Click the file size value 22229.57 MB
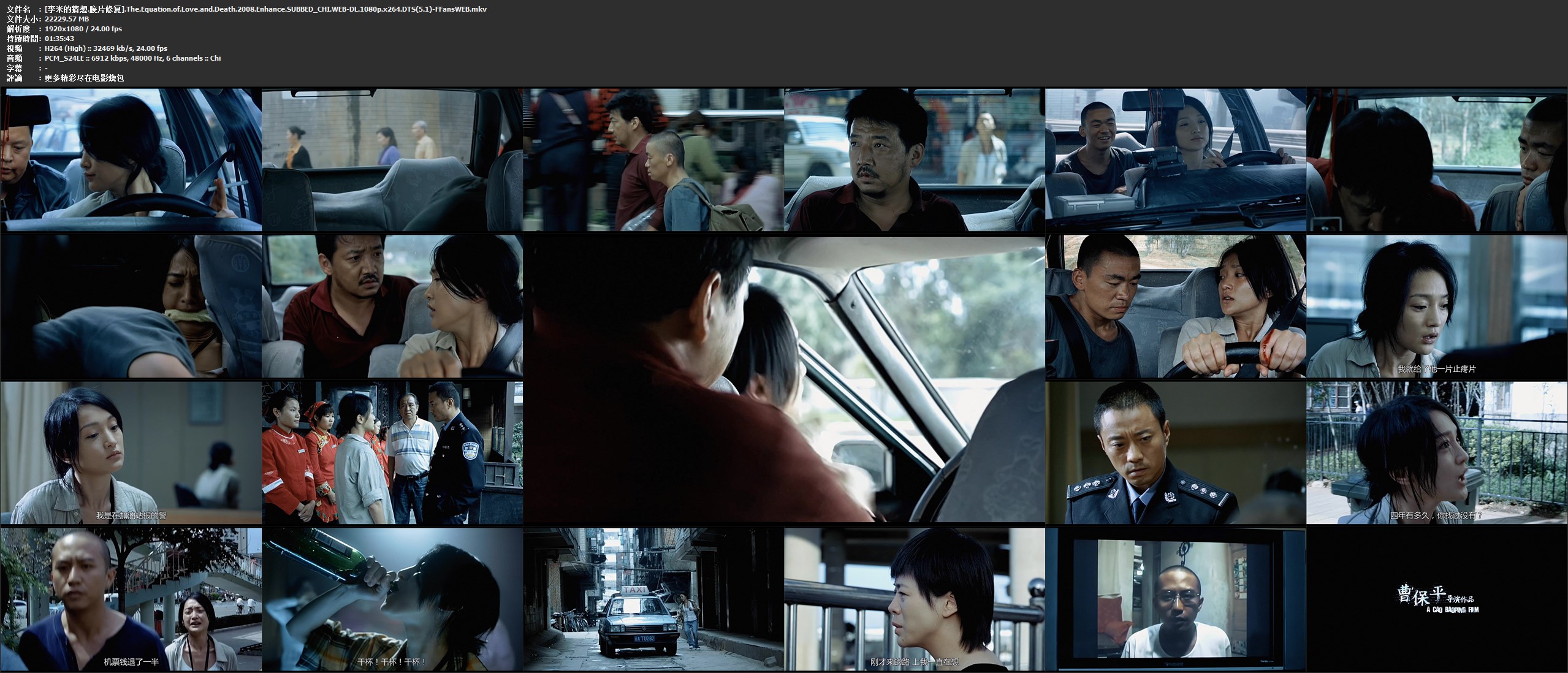The width and height of the screenshot is (1568, 673). tap(67, 19)
